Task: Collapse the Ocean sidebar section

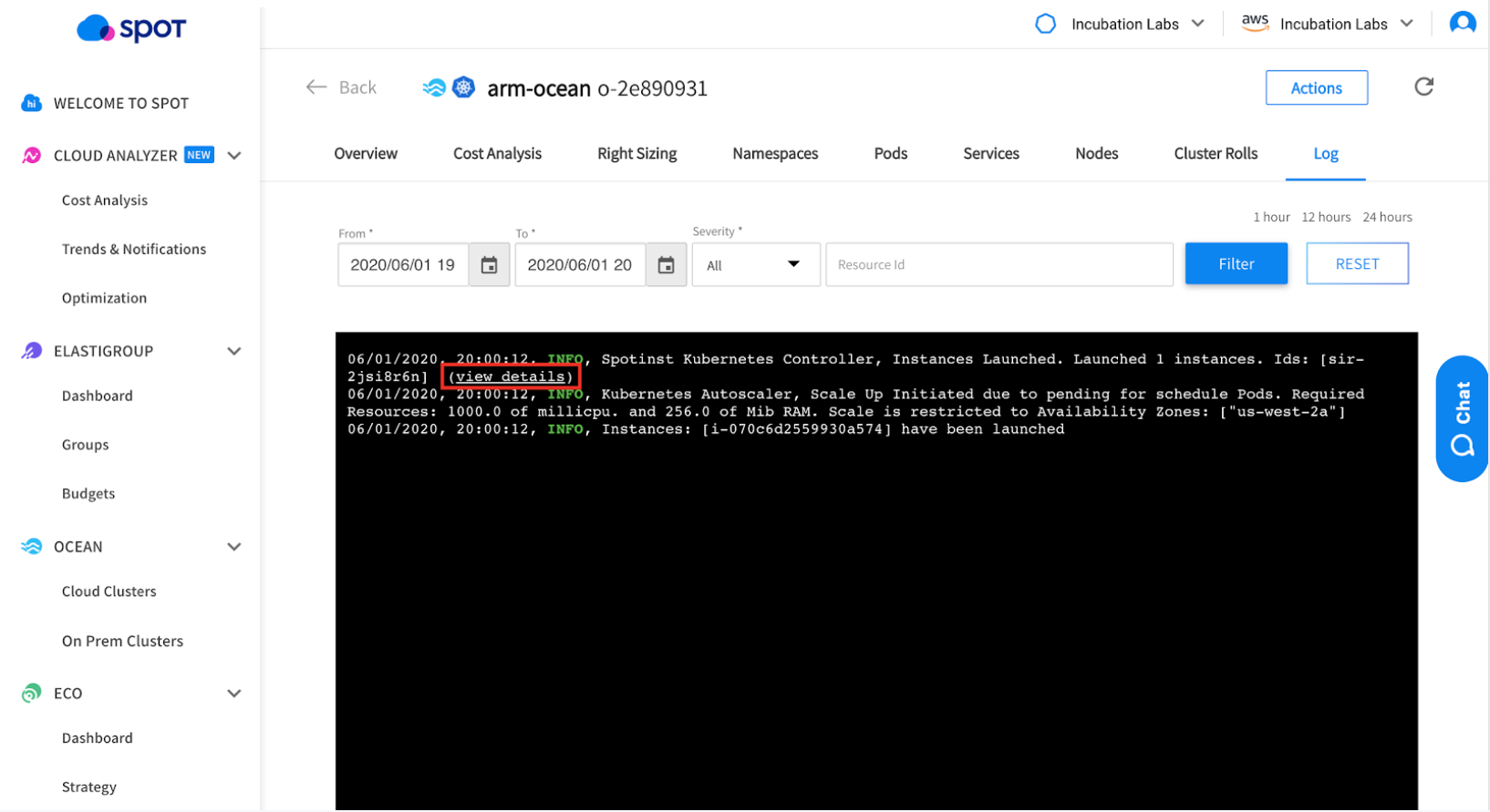Action: [x=234, y=547]
